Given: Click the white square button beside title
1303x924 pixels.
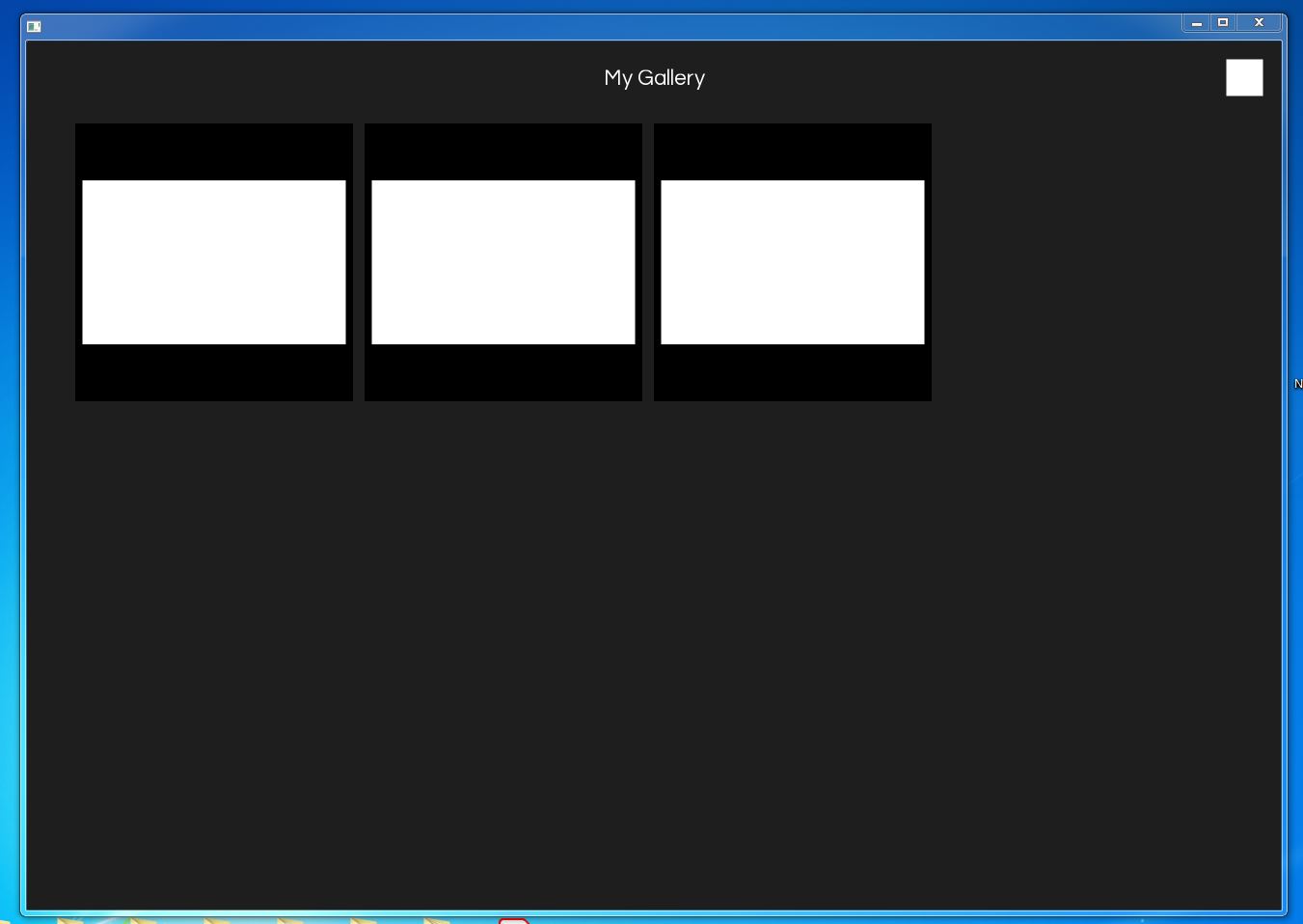Looking at the screenshot, I should point(1244,78).
